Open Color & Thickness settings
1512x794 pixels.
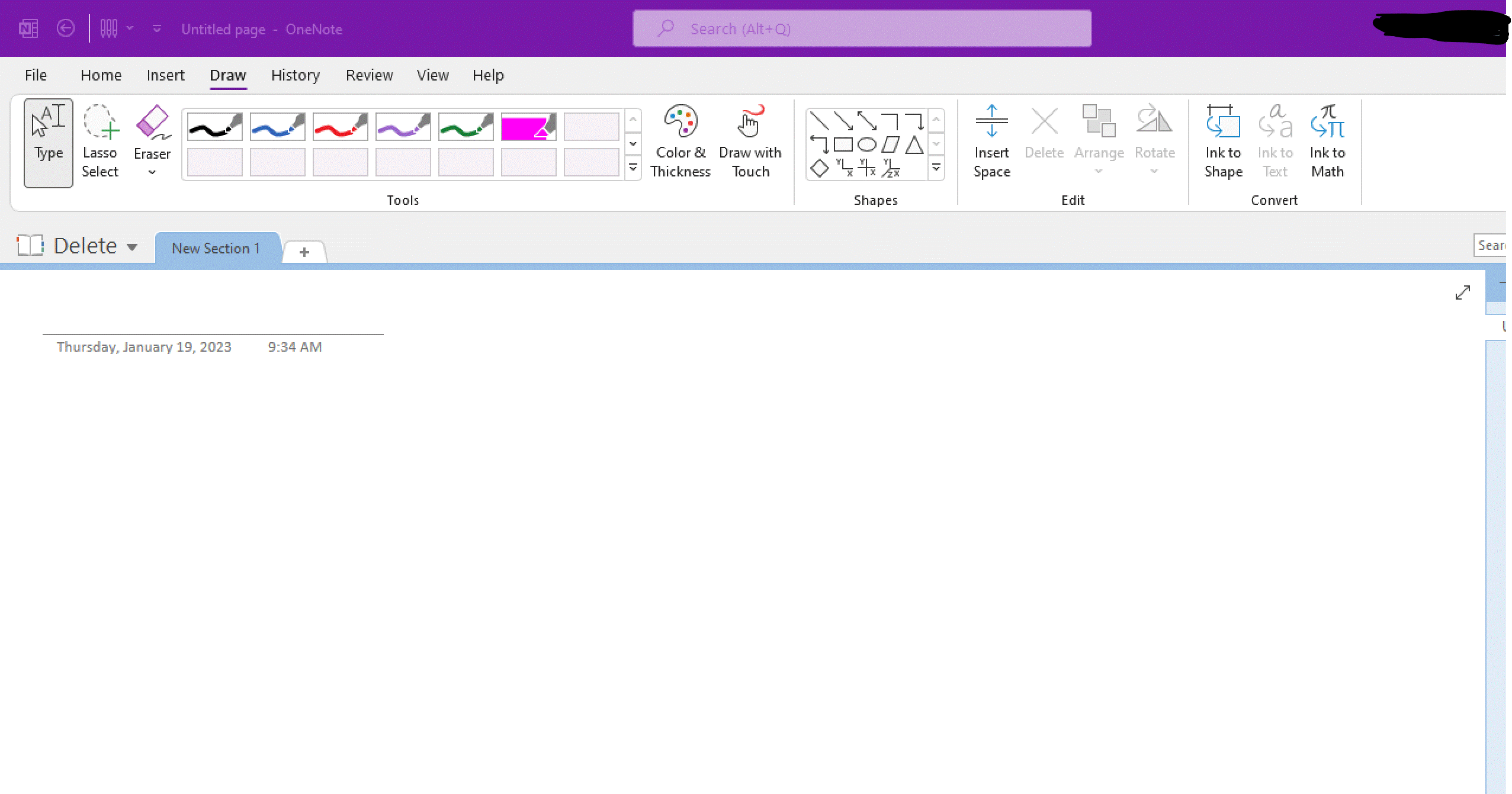(x=680, y=143)
